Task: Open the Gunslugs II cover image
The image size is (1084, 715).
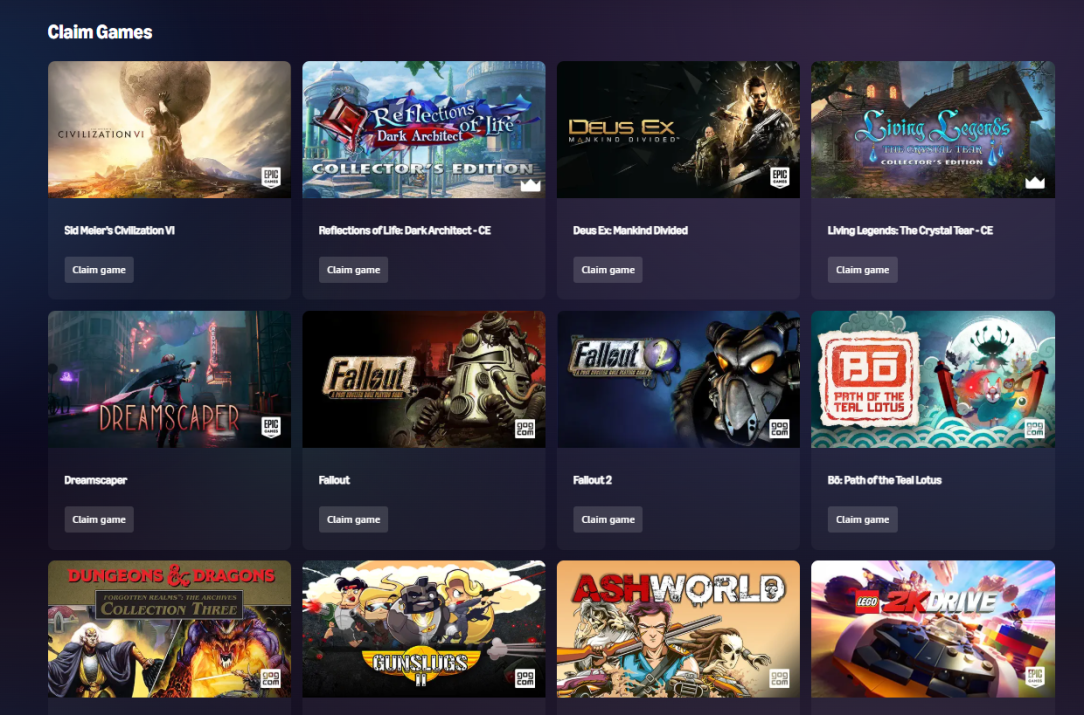Action: pyautogui.click(x=424, y=629)
